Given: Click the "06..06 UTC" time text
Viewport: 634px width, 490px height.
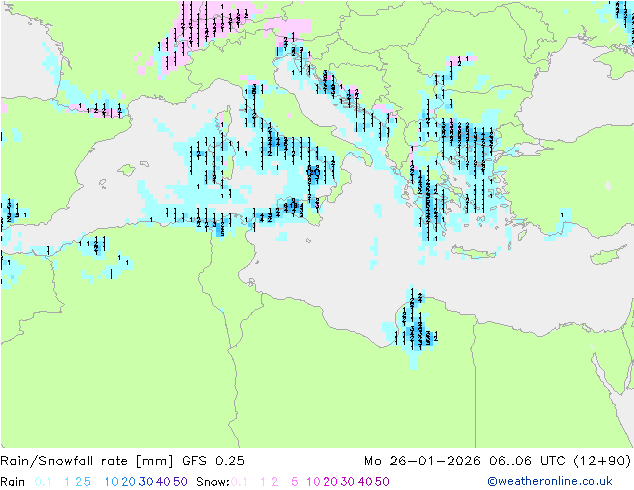Looking at the screenshot, I should coord(528,461).
